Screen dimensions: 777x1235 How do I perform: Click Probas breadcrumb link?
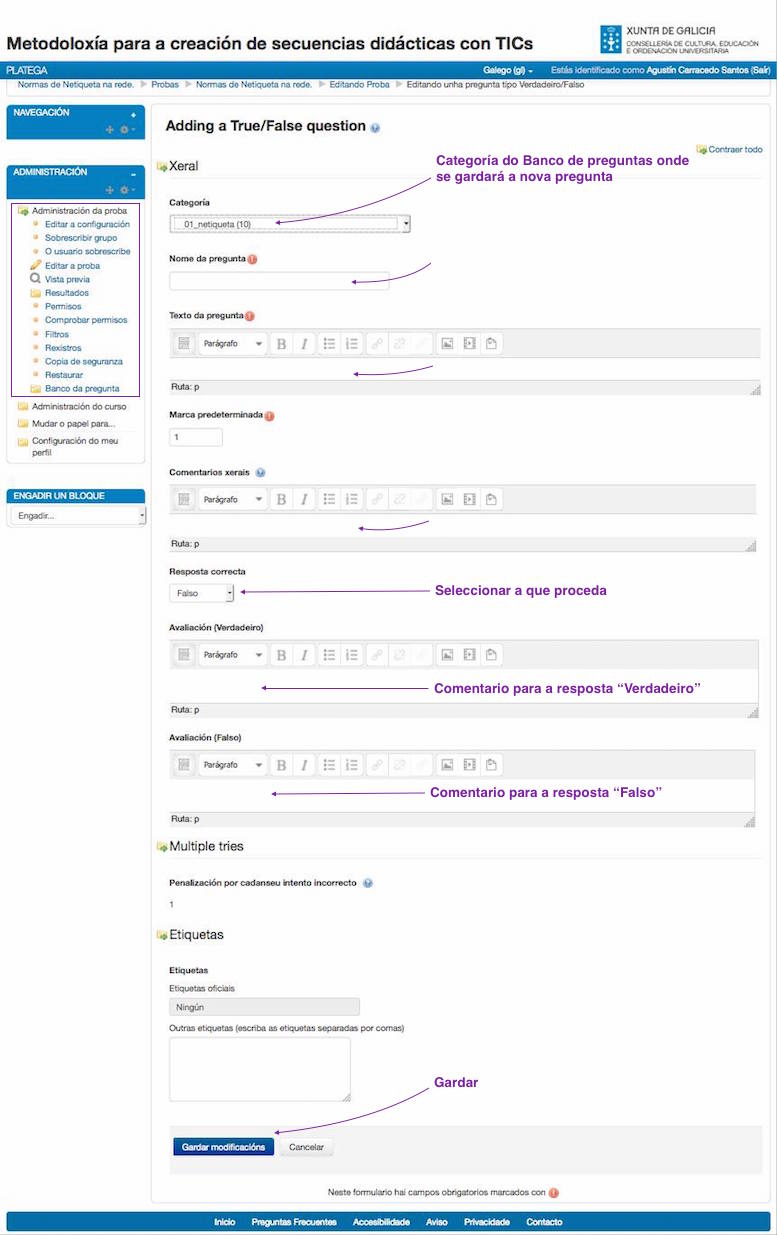click(x=165, y=85)
